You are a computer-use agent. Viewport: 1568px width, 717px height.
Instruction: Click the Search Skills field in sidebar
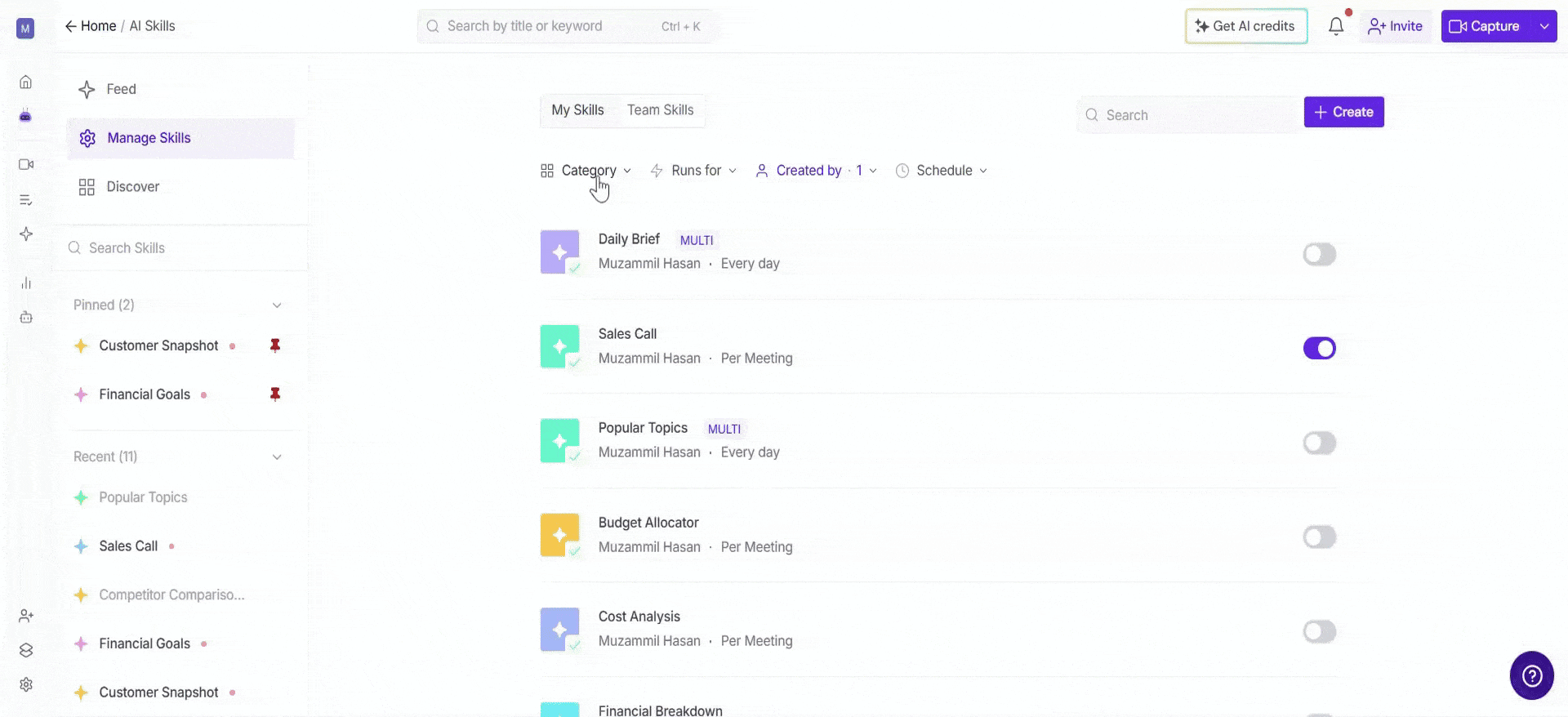pyautogui.click(x=180, y=248)
